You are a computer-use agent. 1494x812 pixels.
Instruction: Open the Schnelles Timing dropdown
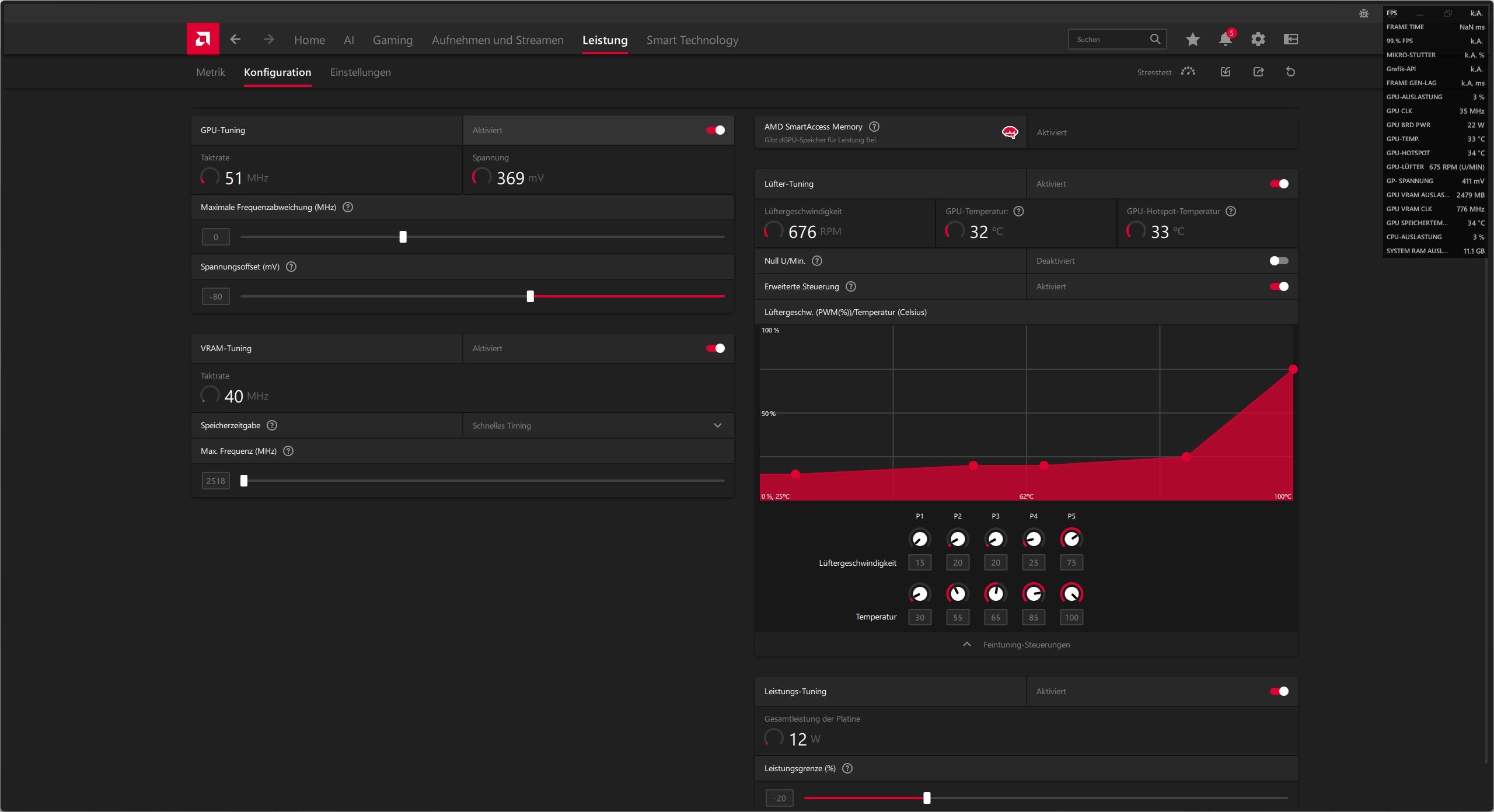click(598, 425)
